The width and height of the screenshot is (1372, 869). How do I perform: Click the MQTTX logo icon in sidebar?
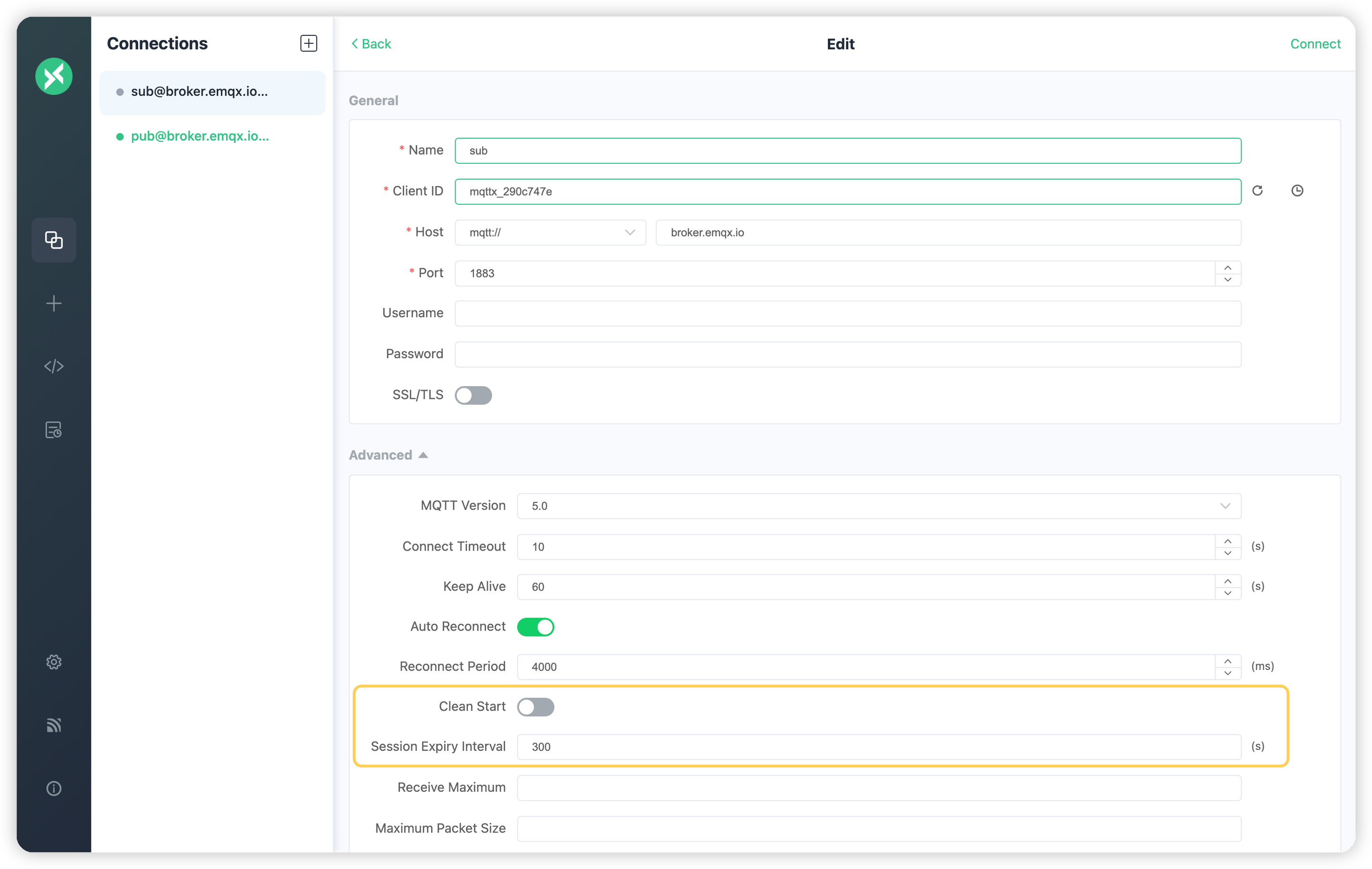(x=54, y=76)
